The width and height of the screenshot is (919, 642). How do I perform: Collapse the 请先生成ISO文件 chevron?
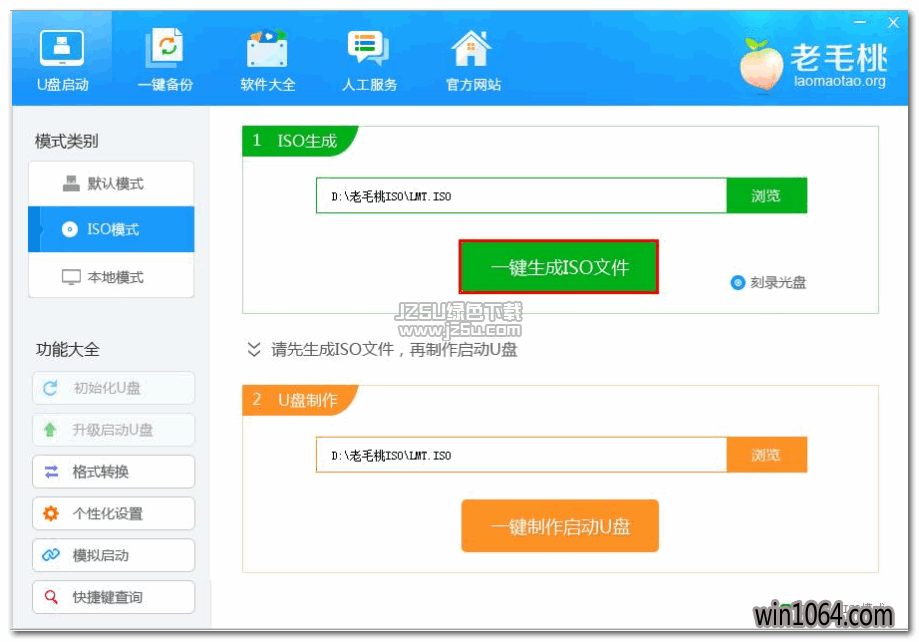point(254,349)
